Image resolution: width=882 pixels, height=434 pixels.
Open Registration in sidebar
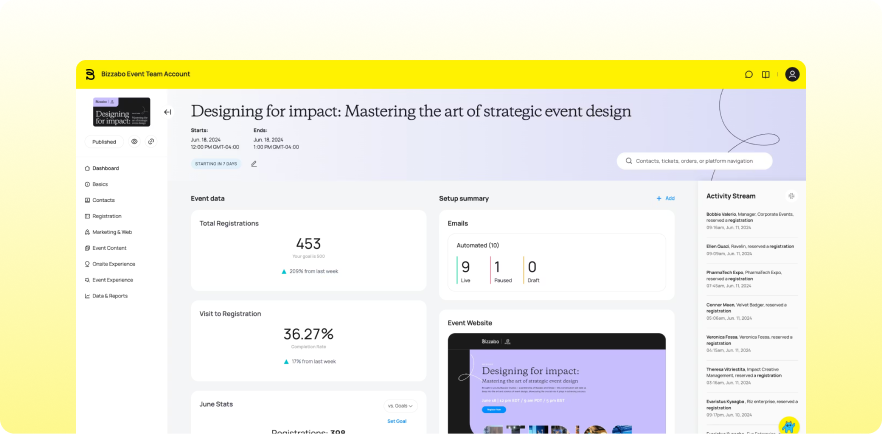(106, 216)
